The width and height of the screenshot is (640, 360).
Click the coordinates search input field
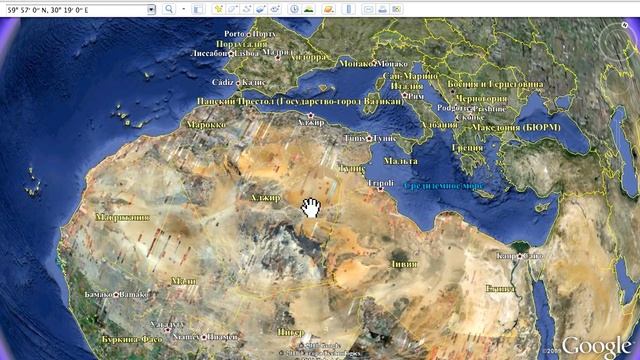coord(77,9)
